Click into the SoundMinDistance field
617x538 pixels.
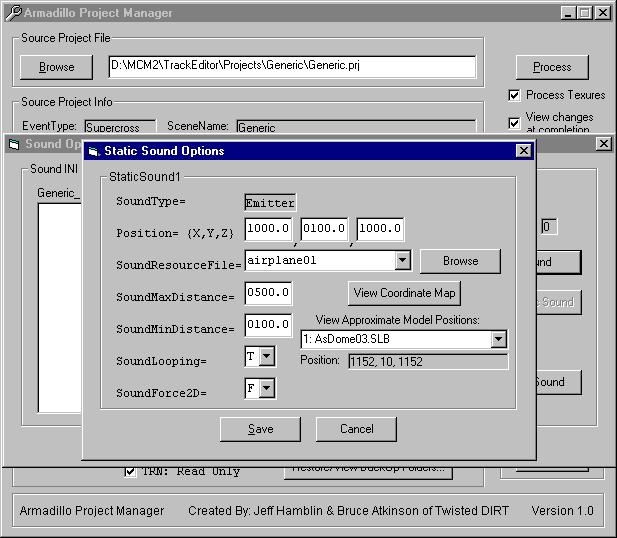pyautogui.click(x=269, y=325)
